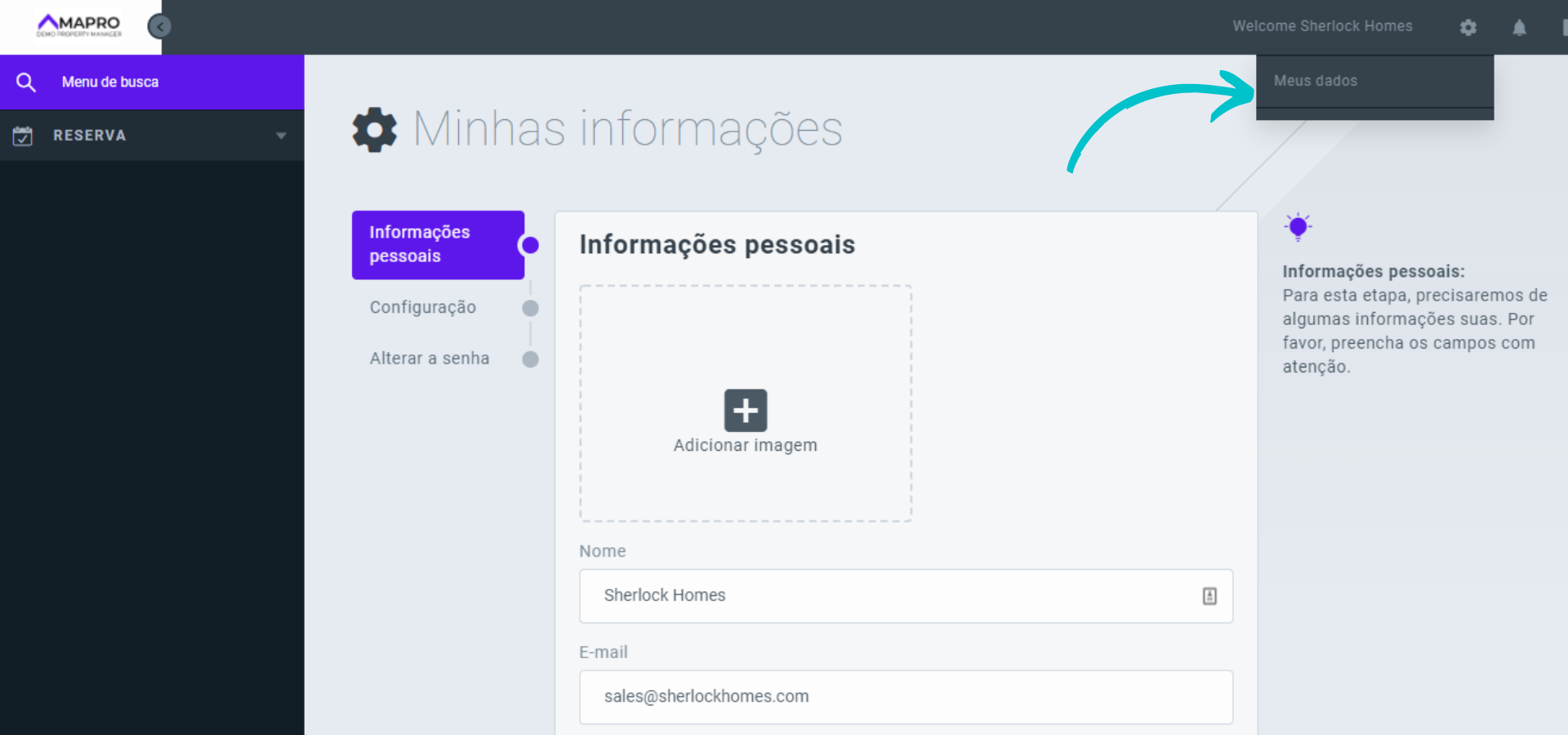
Task: Click the gear icon beside Minhas informações title
Action: click(x=374, y=128)
